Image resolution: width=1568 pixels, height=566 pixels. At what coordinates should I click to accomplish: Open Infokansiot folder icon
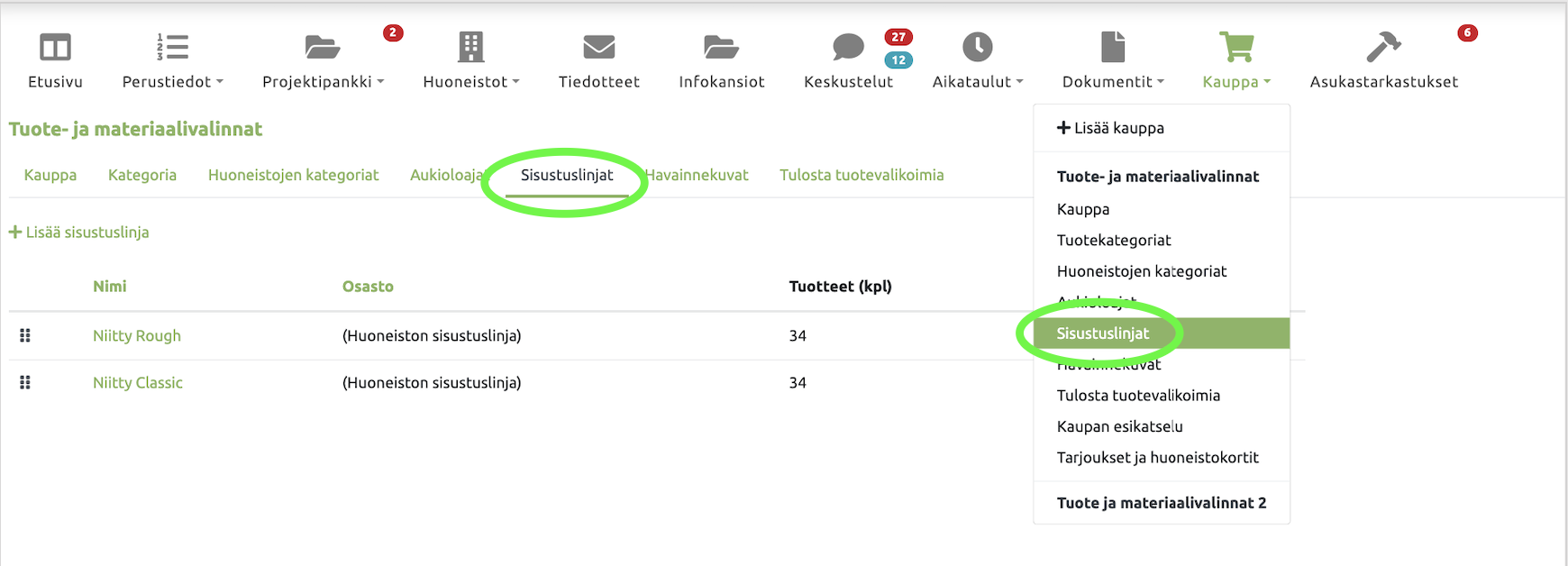[x=721, y=47]
